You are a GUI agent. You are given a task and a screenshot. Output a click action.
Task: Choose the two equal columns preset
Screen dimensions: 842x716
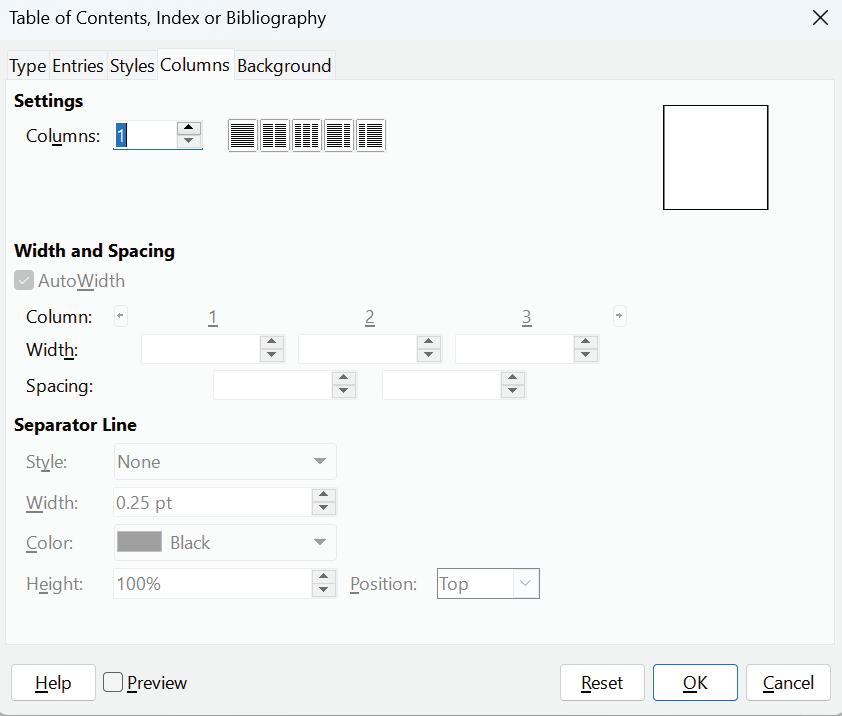click(274, 135)
